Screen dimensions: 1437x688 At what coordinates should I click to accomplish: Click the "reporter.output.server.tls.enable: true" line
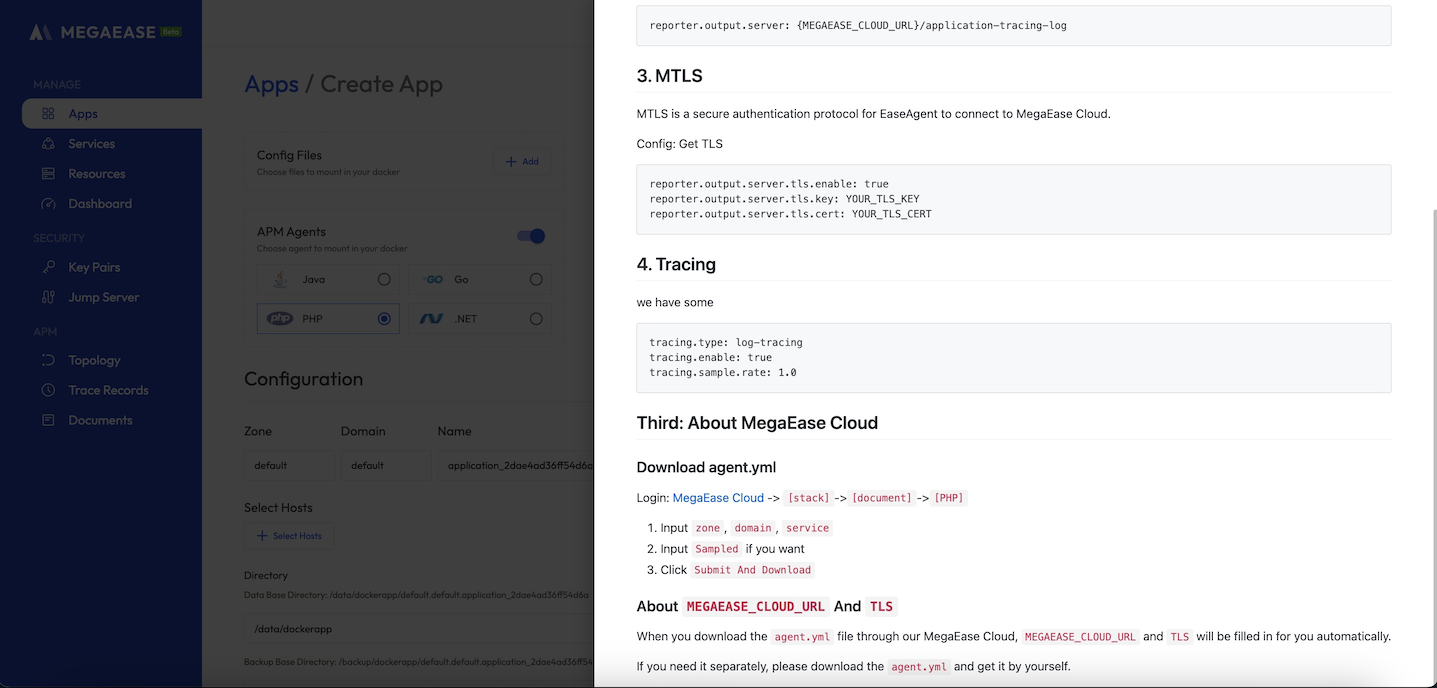click(x=769, y=184)
